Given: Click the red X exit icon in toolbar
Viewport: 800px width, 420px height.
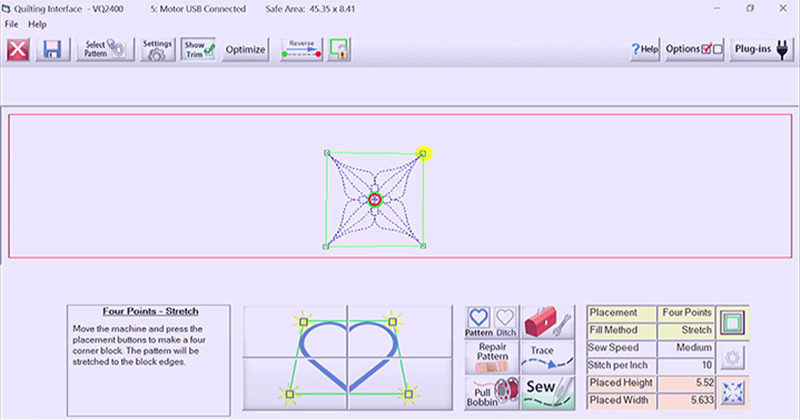Looking at the screenshot, I should (18, 50).
